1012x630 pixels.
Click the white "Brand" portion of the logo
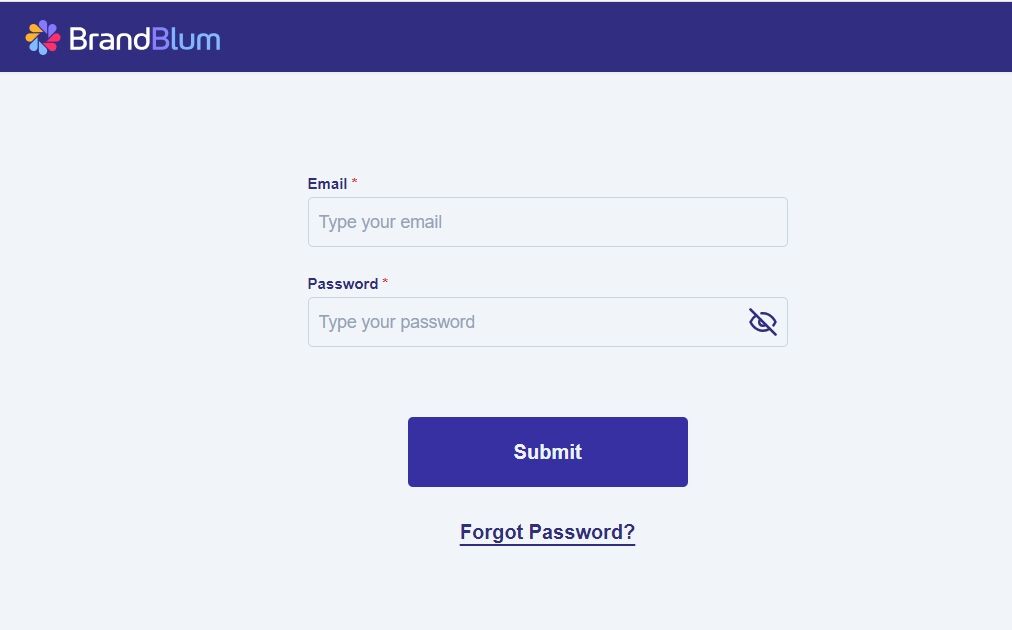[x=110, y=39]
